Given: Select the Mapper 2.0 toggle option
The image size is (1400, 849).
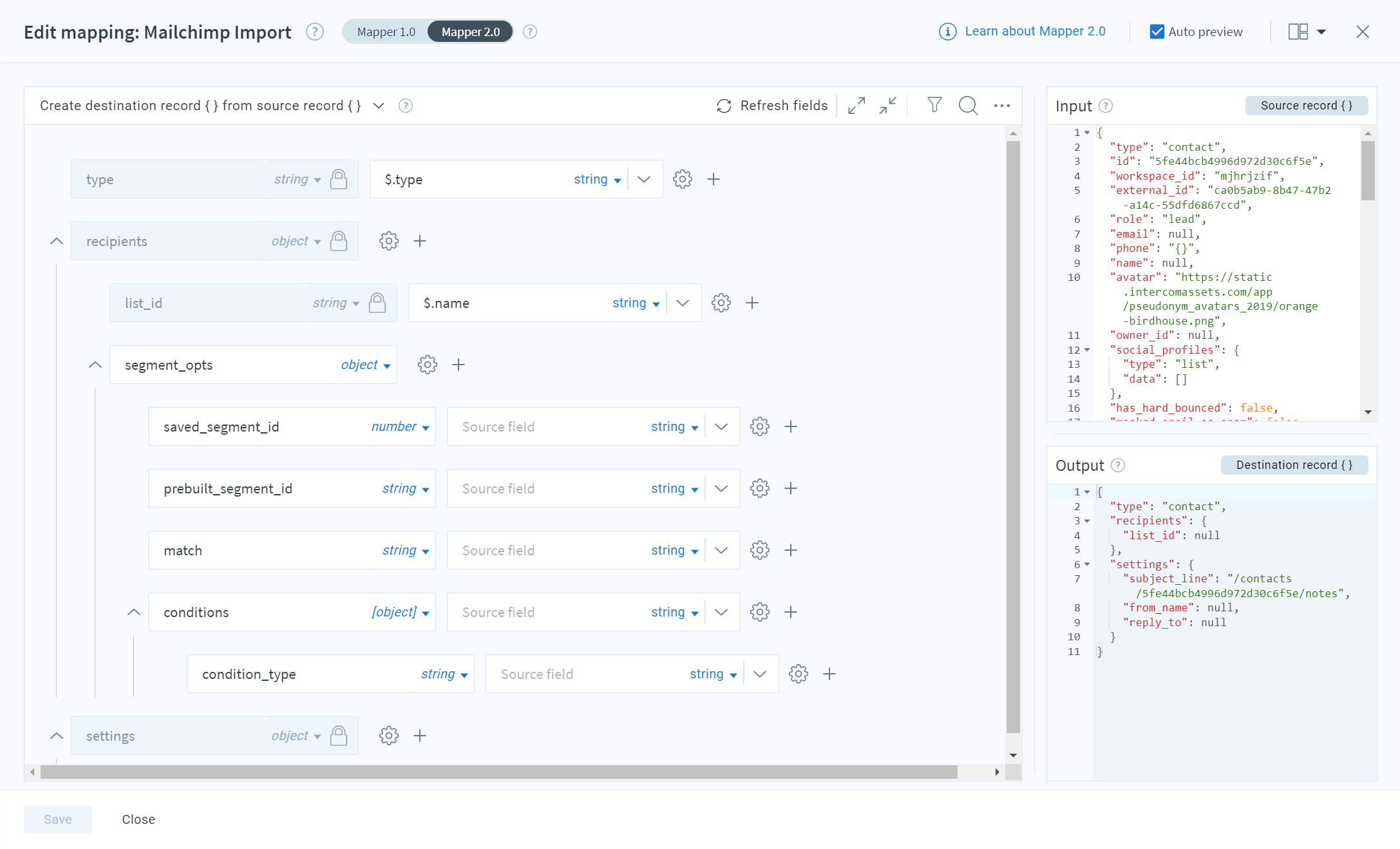Looking at the screenshot, I should point(470,32).
